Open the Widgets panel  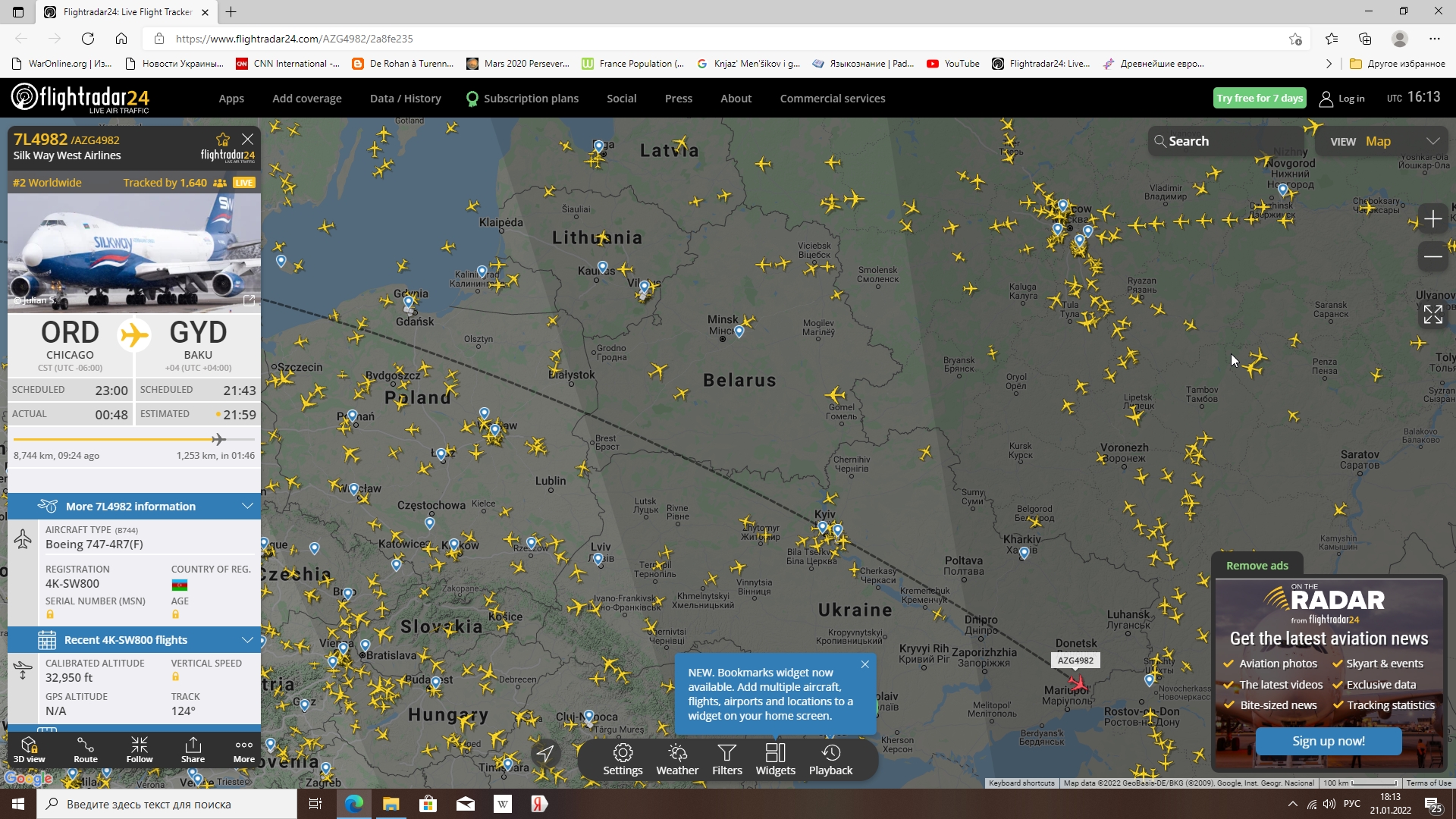coord(775,759)
